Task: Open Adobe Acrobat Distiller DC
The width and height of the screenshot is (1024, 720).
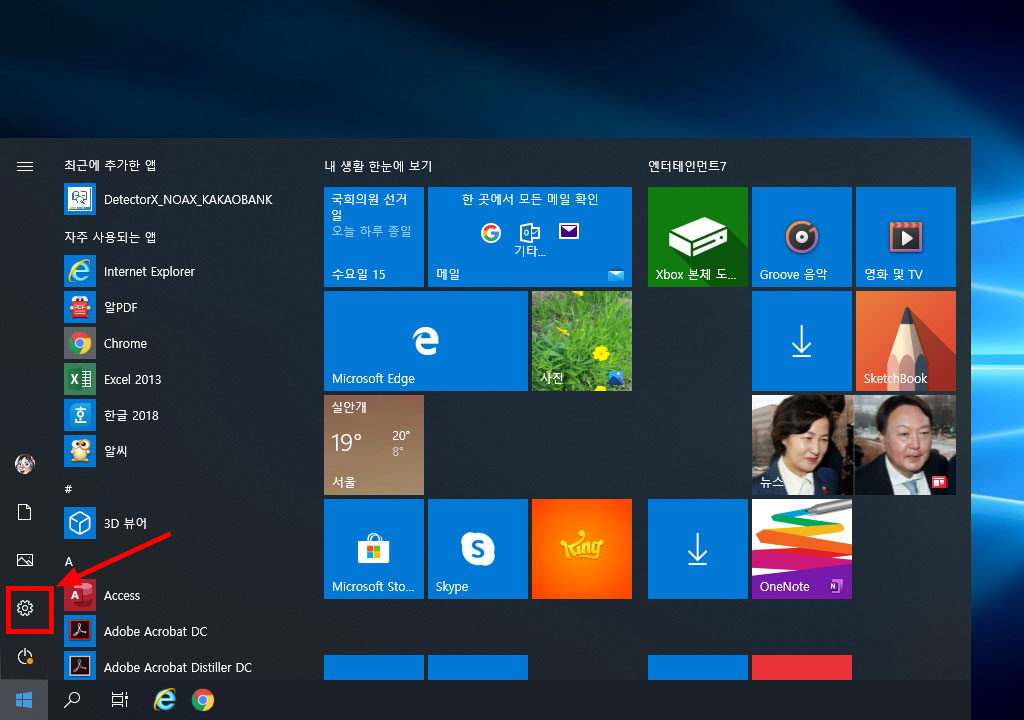Action: [178, 667]
